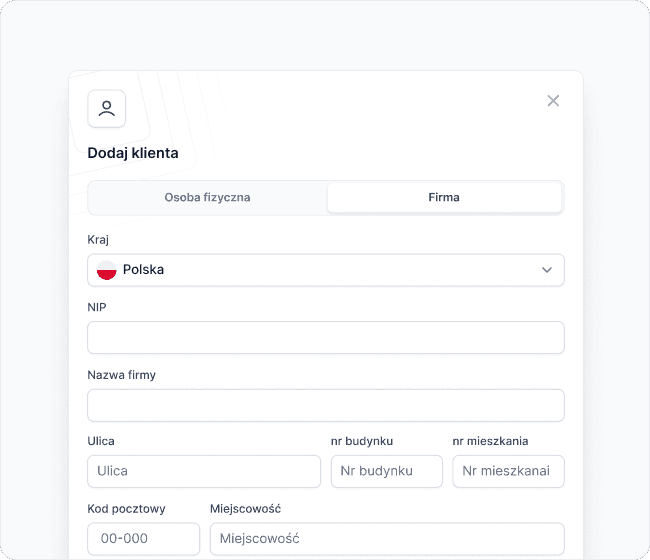
Task: Focus the Ulica street input
Action: pos(204,471)
